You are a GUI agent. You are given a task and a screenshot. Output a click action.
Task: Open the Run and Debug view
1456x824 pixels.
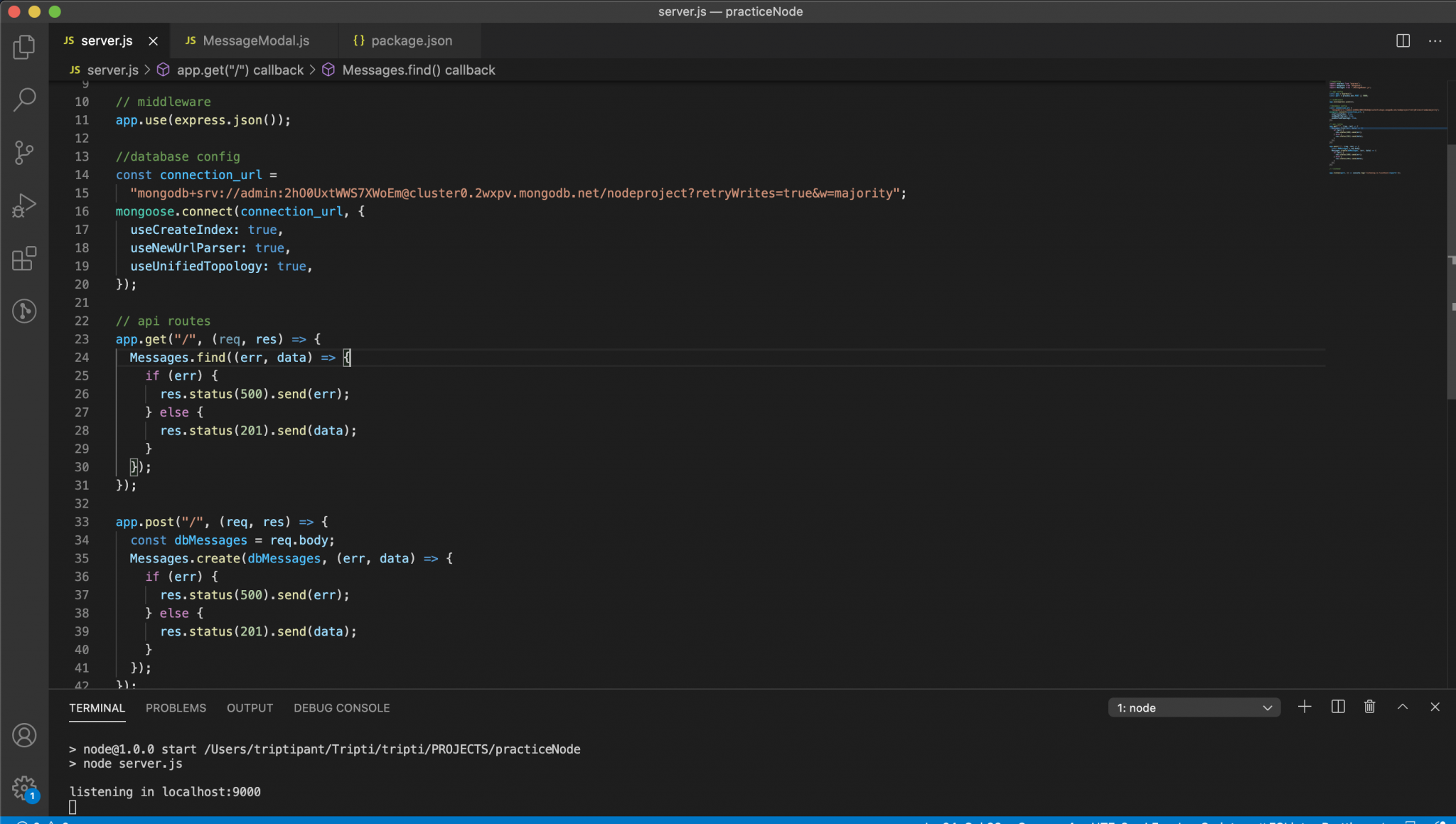(x=24, y=205)
